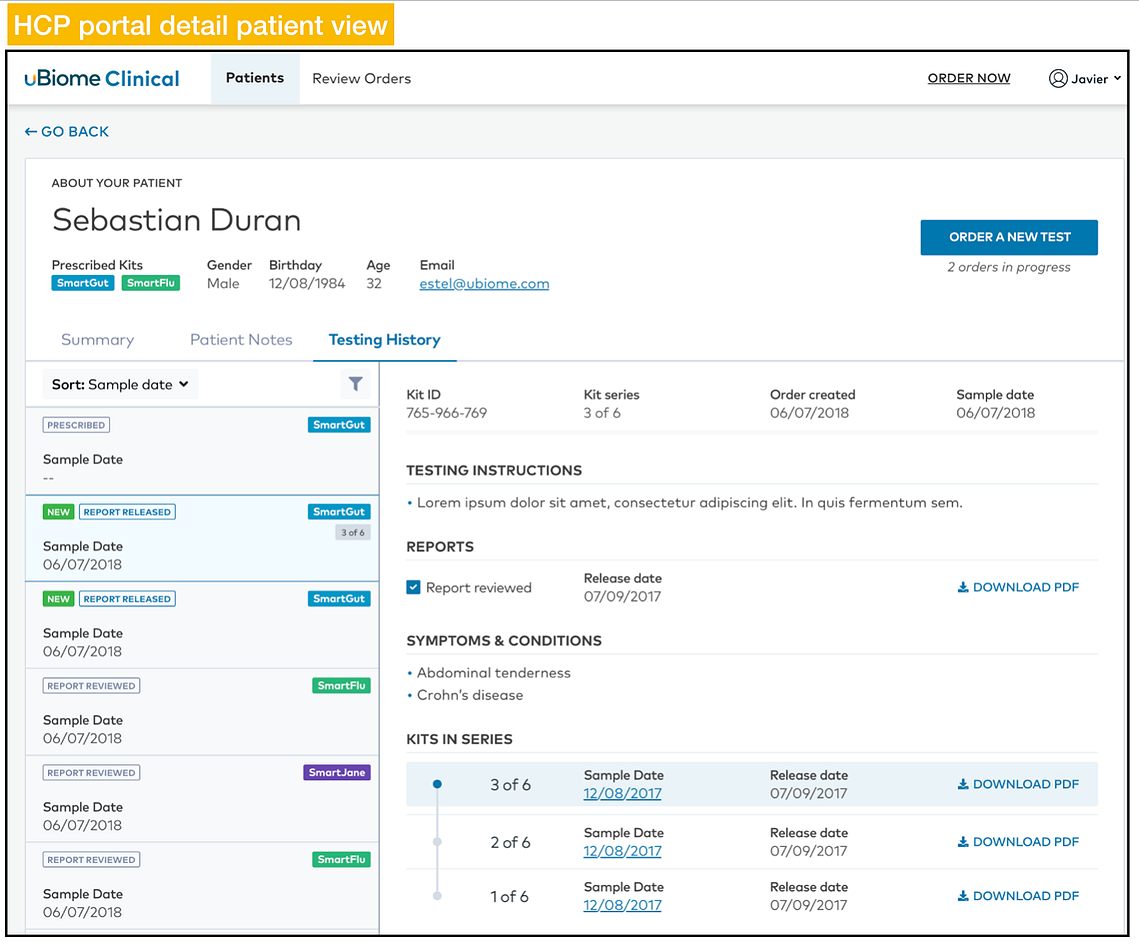Click the last SmartFlu badge in list
The width and height of the screenshot is (1139, 947).
point(341,859)
